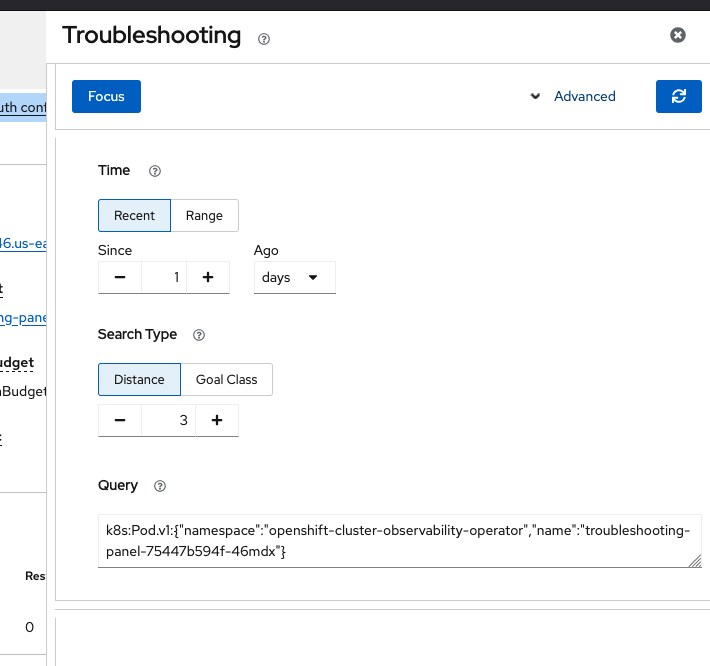Increase the Since value

(x=208, y=277)
